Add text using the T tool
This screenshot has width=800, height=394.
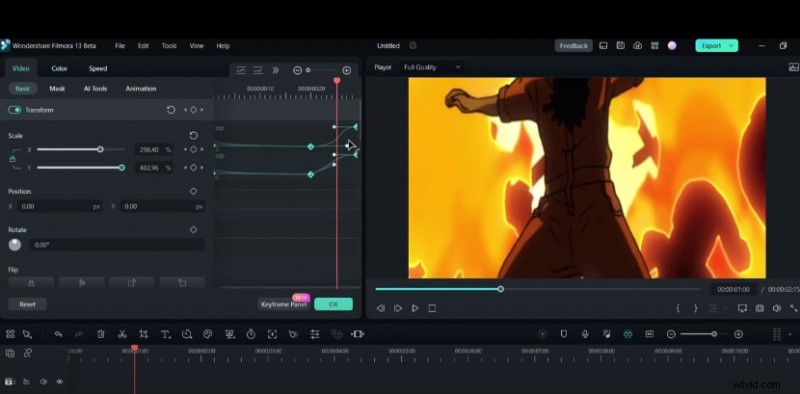165,334
